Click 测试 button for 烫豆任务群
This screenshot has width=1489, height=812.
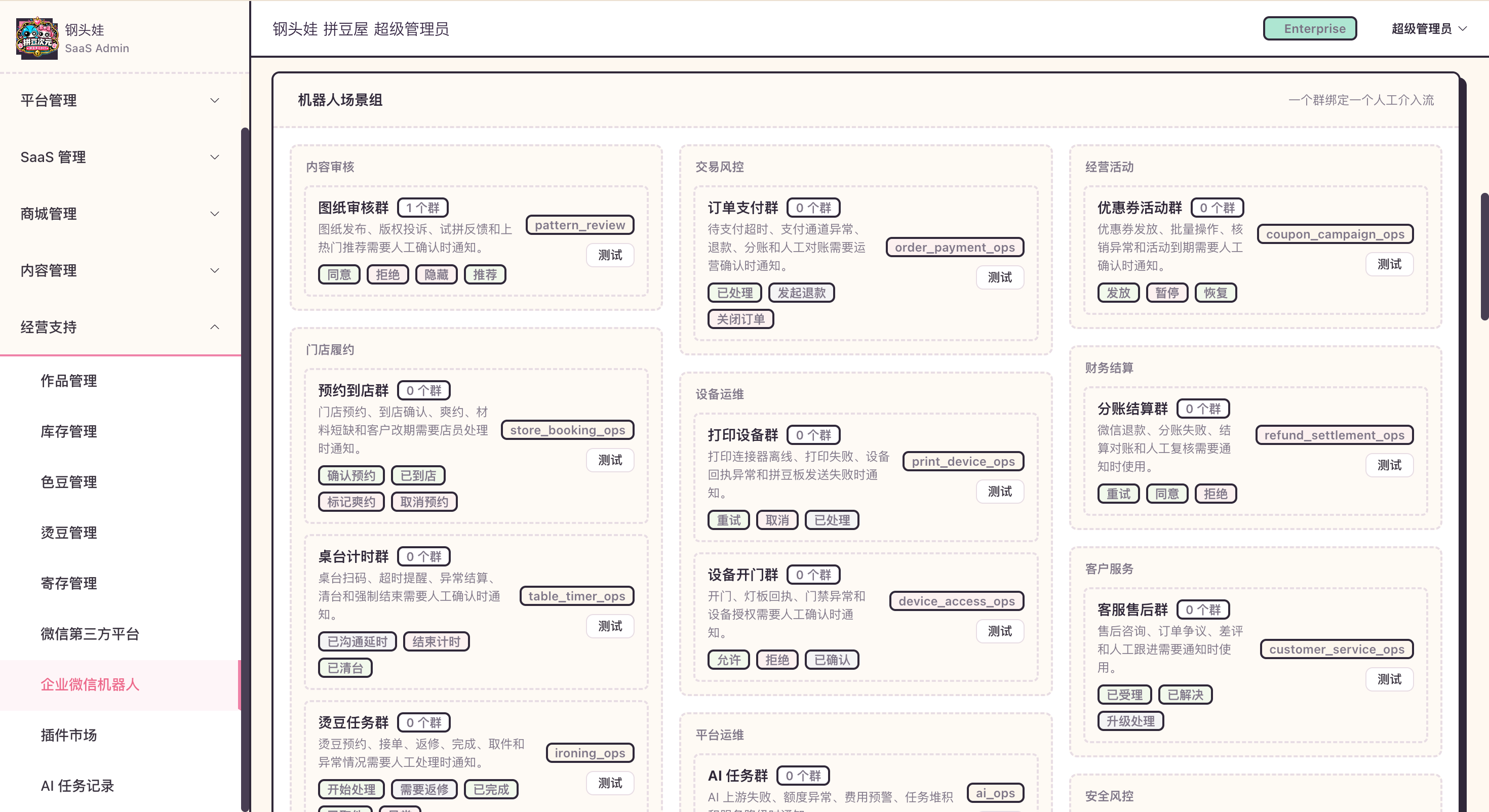[x=610, y=783]
